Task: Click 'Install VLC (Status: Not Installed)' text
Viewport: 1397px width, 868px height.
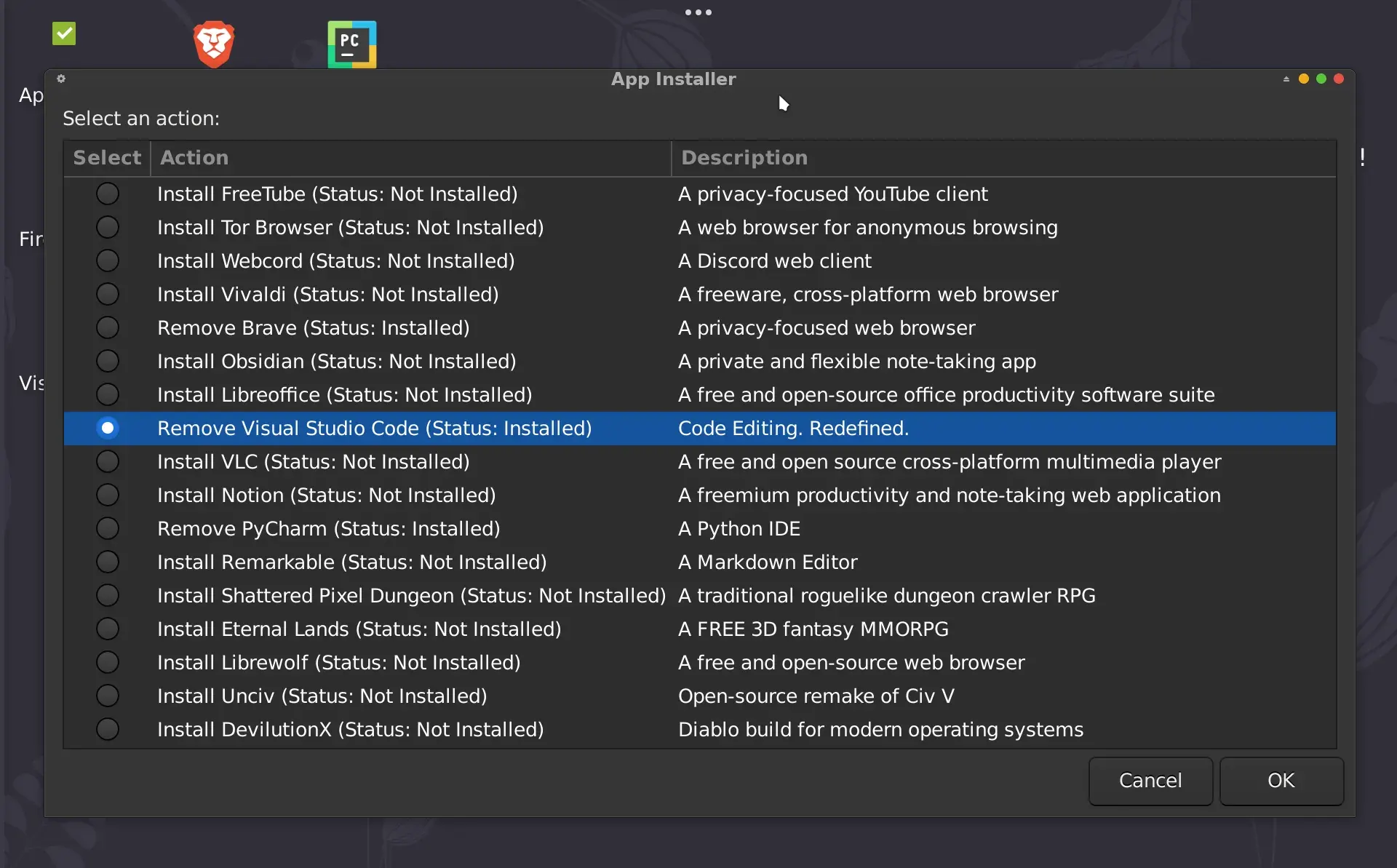Action: point(314,462)
